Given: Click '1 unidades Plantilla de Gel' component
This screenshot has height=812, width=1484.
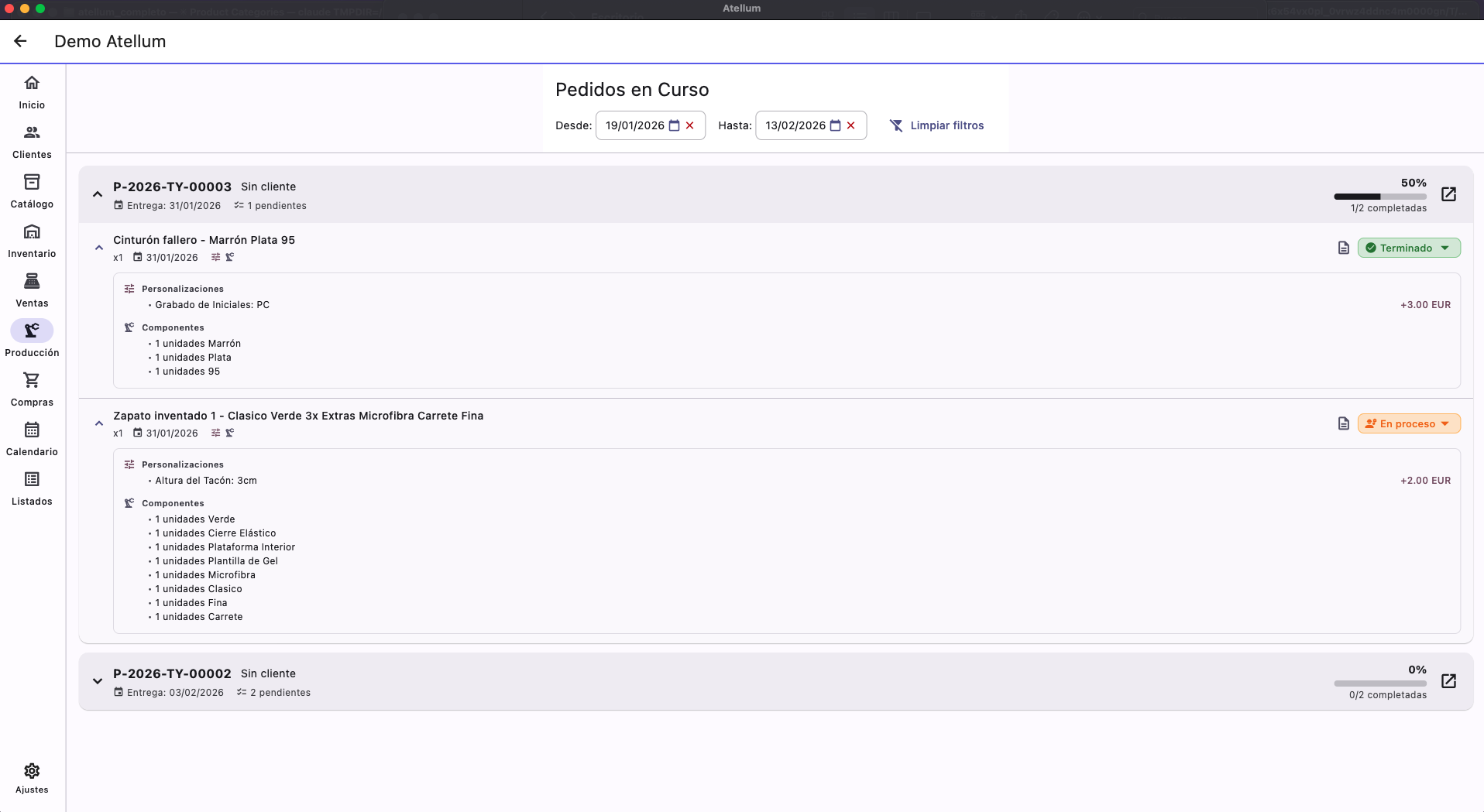Looking at the screenshot, I should [x=216, y=561].
